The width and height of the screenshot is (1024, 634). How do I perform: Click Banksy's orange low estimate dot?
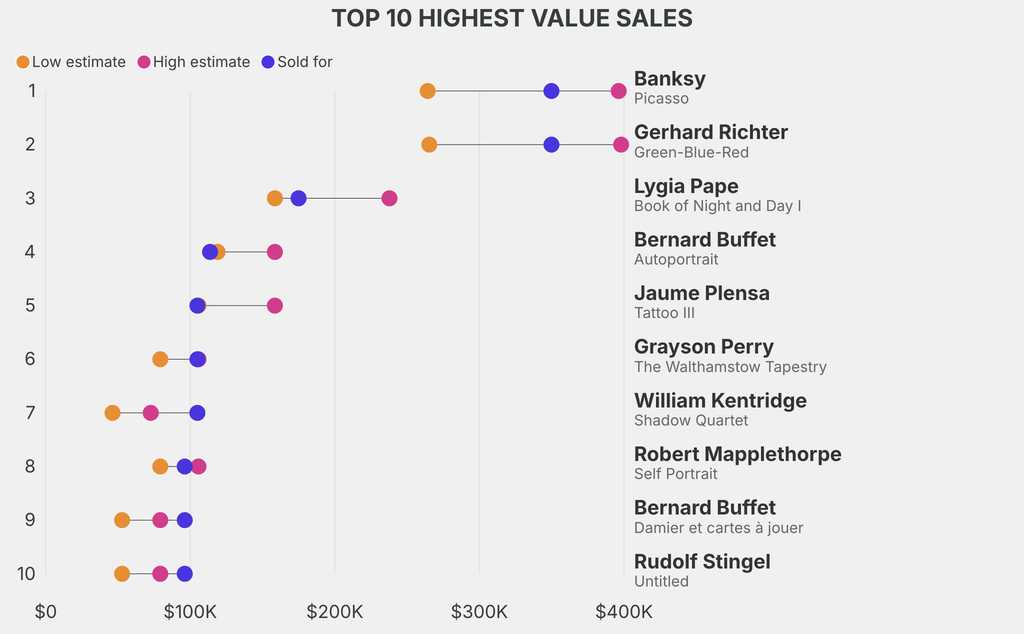point(427,91)
